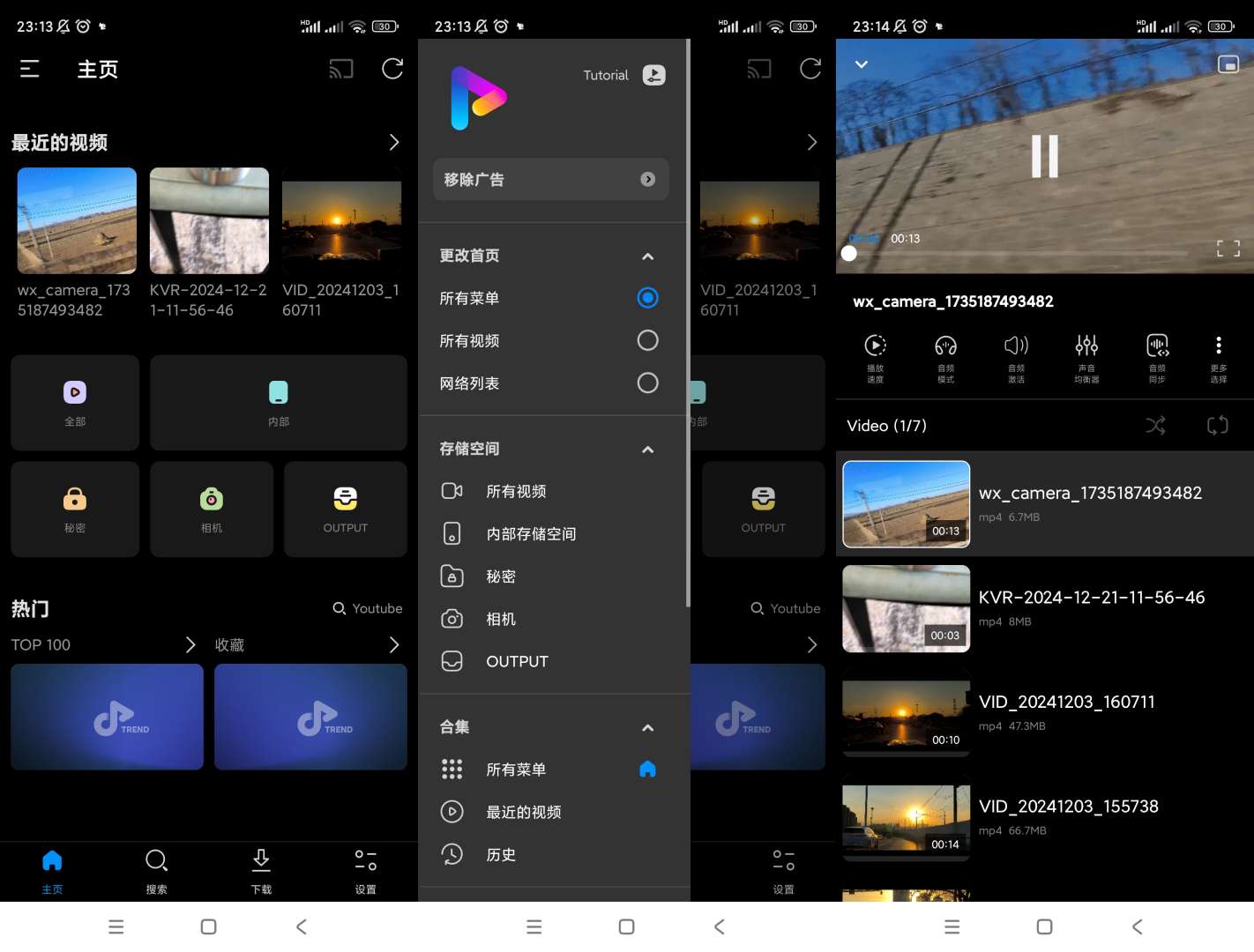Expand 最近的视频 with its arrow

click(x=394, y=142)
